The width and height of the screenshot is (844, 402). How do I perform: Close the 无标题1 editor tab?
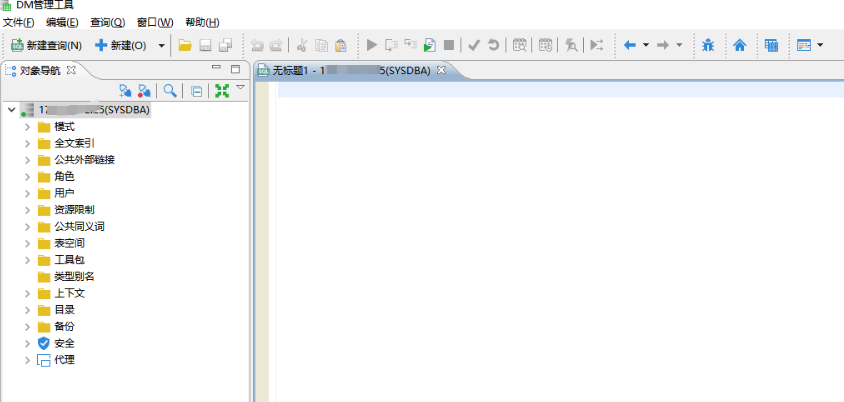pos(441,70)
